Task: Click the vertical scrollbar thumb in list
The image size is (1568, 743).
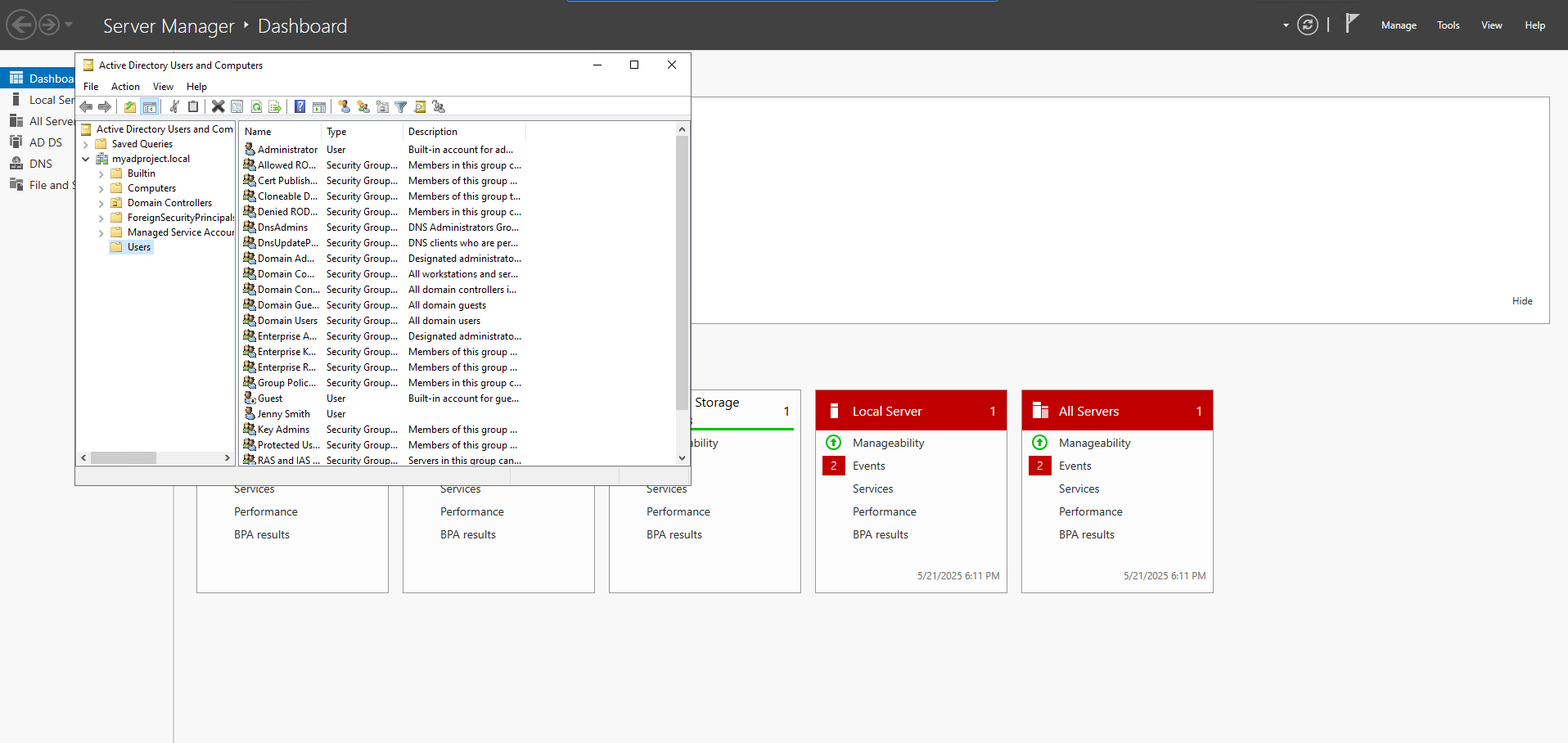Action: coord(682,272)
